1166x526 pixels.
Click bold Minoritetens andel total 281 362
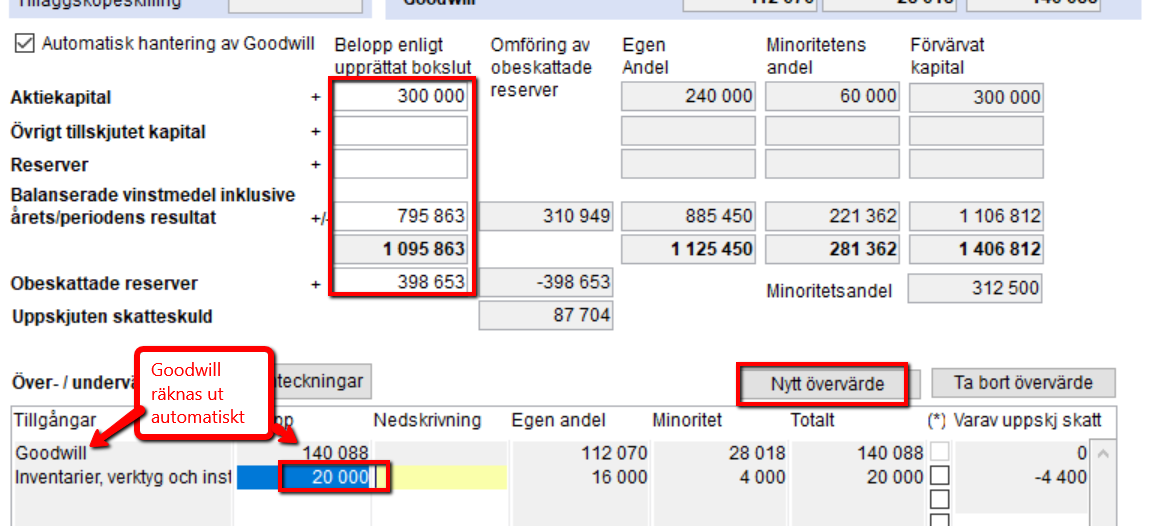coord(831,249)
